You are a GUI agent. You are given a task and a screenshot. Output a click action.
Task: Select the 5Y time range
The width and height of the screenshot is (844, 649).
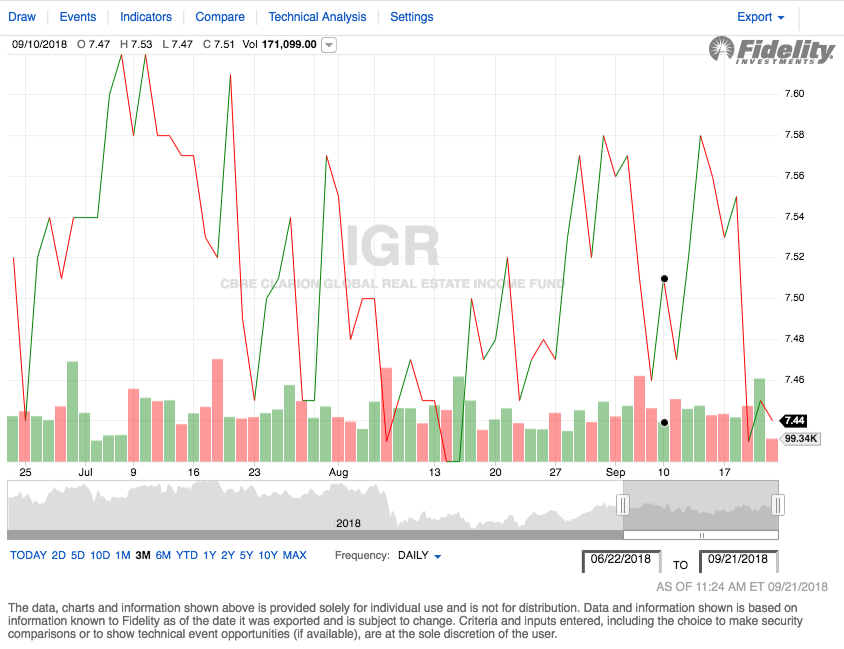point(246,555)
